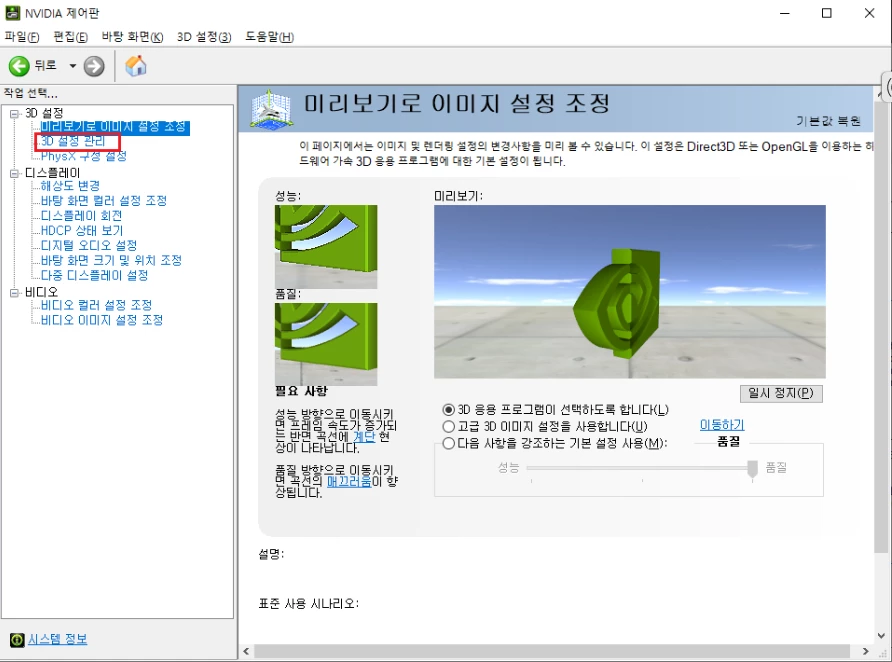This screenshot has width=892, height=662.
Task: Click the grey Forward arrow icon
Action: pos(94,66)
